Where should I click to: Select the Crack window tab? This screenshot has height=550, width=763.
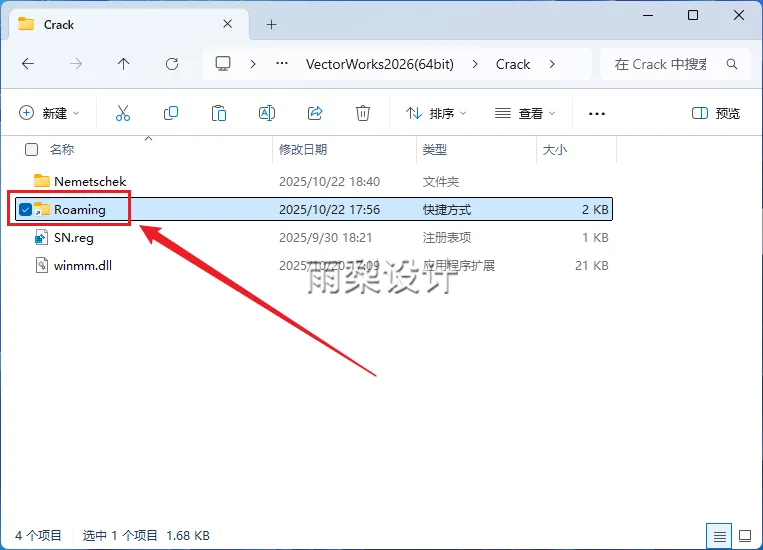coord(127,24)
